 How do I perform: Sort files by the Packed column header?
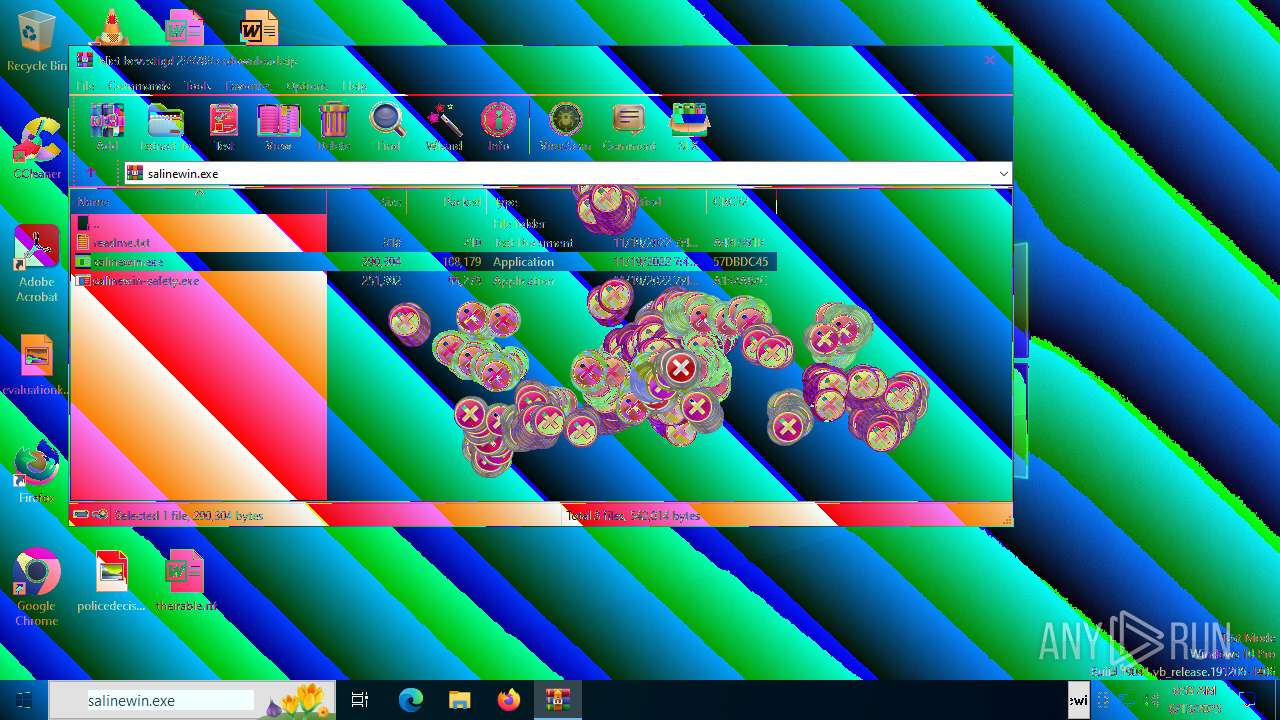tap(447, 201)
